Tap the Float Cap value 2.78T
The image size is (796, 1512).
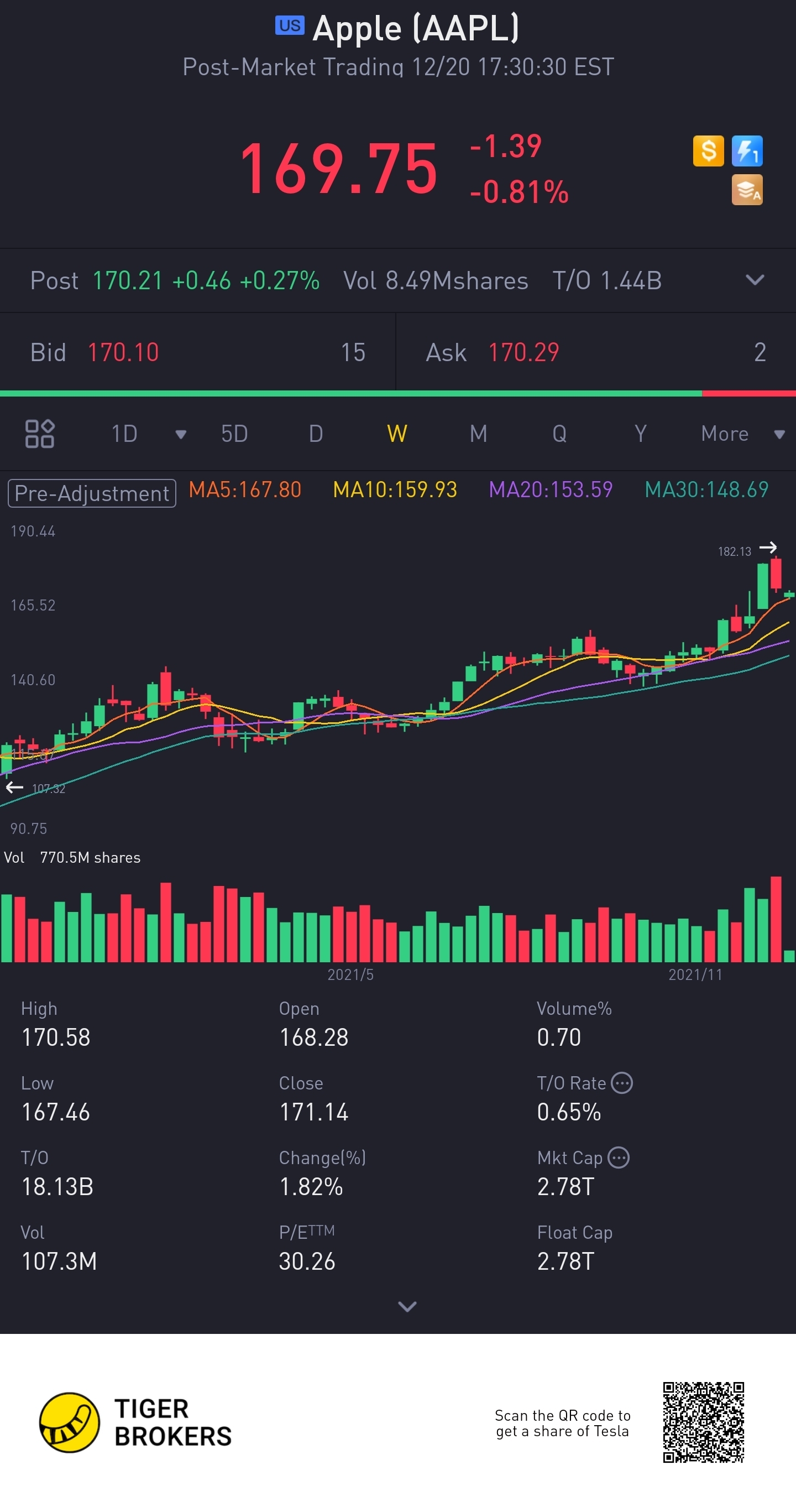pos(565,1261)
